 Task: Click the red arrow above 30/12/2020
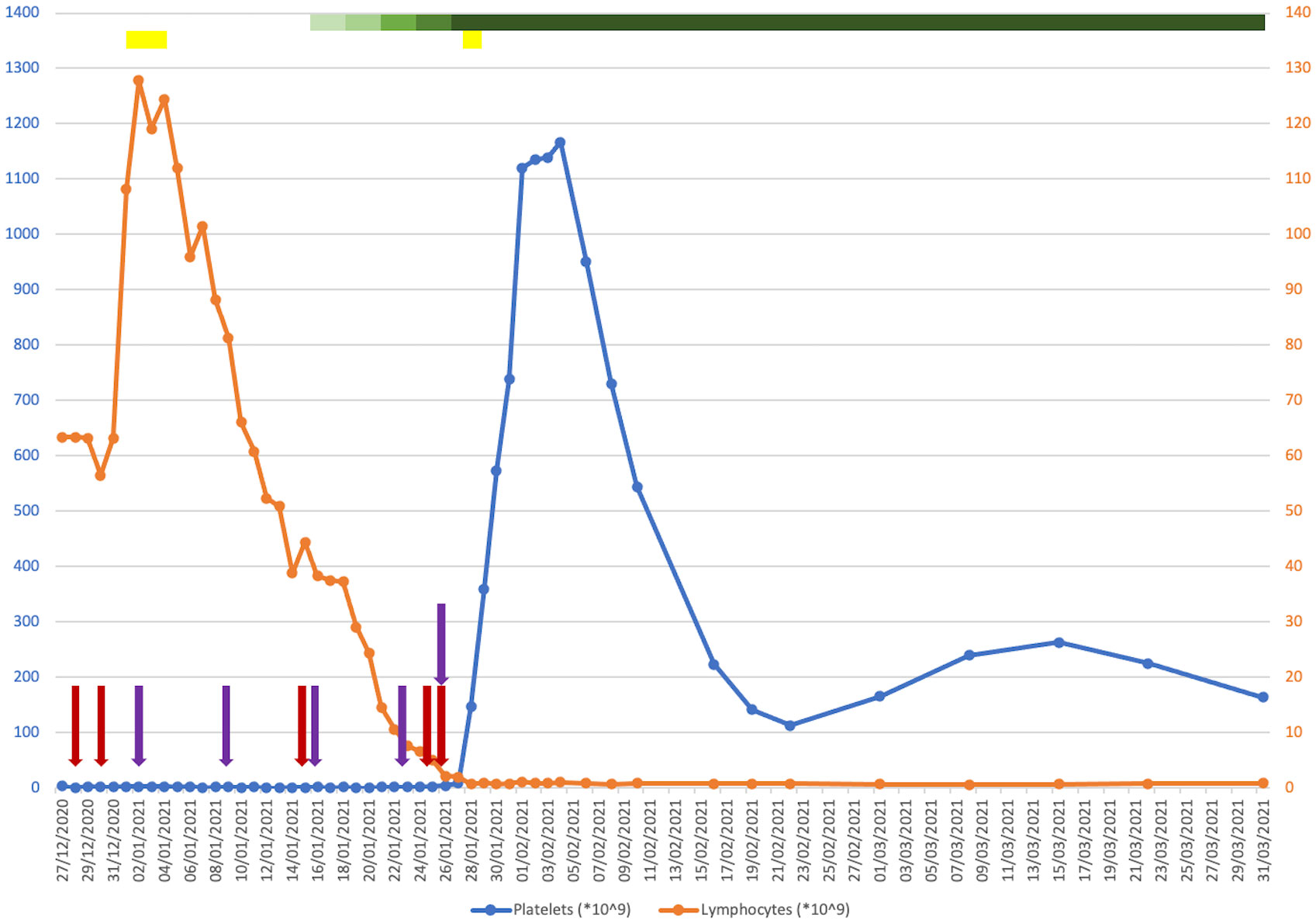click(x=101, y=725)
